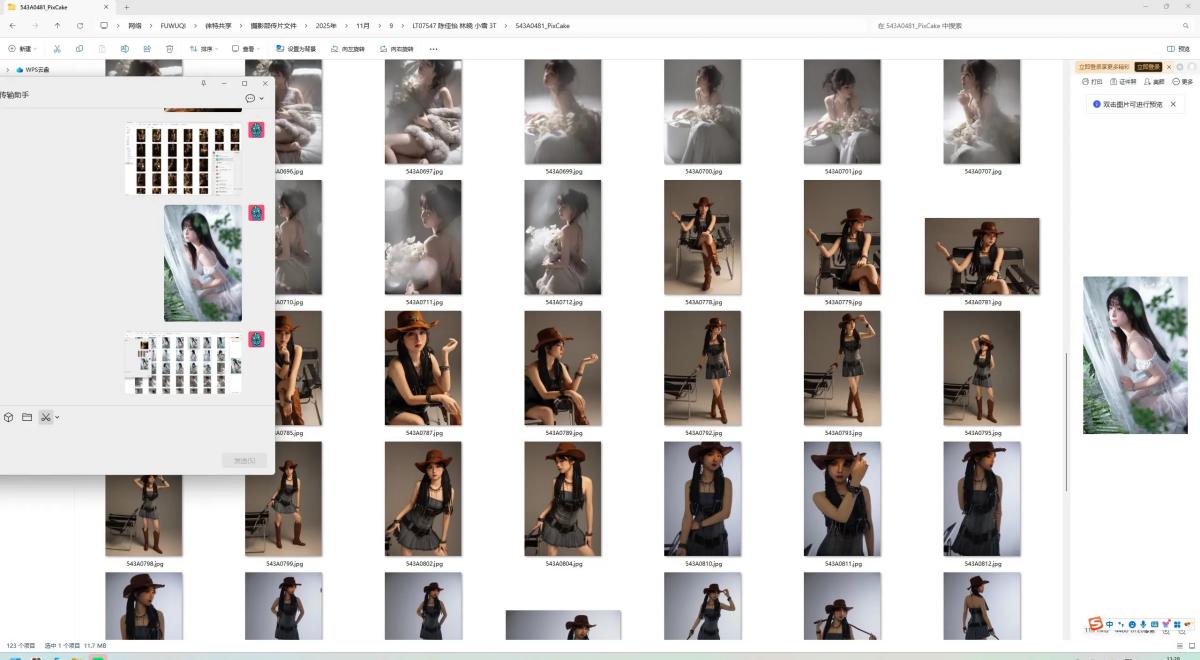Open the 新建 new item dropdown
This screenshot has width=1200, height=660.
point(22,48)
